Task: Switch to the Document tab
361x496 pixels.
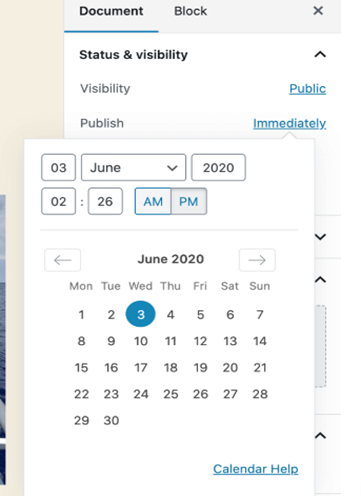Action: tap(111, 11)
